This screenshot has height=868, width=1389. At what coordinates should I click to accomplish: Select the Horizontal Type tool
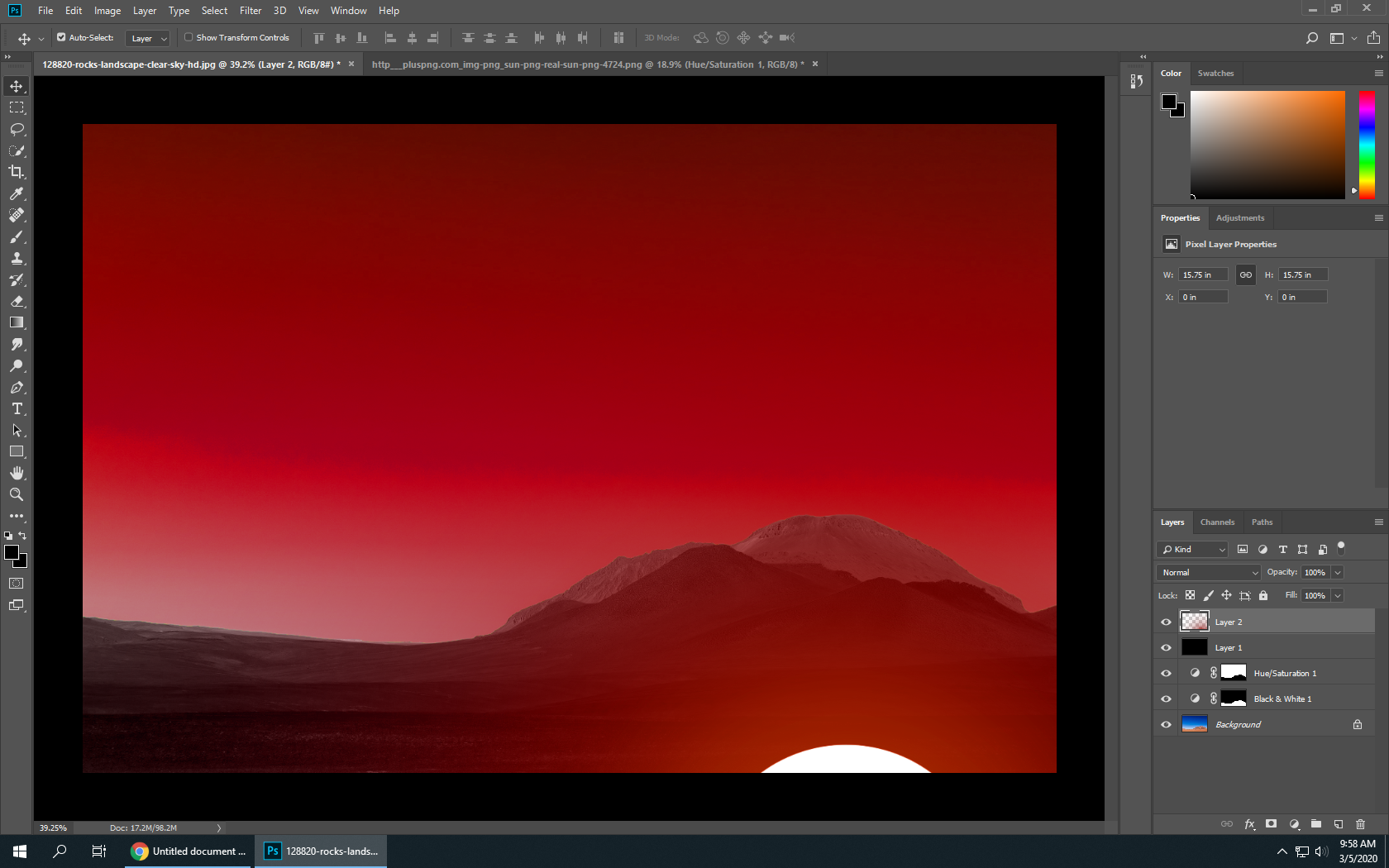pos(17,408)
